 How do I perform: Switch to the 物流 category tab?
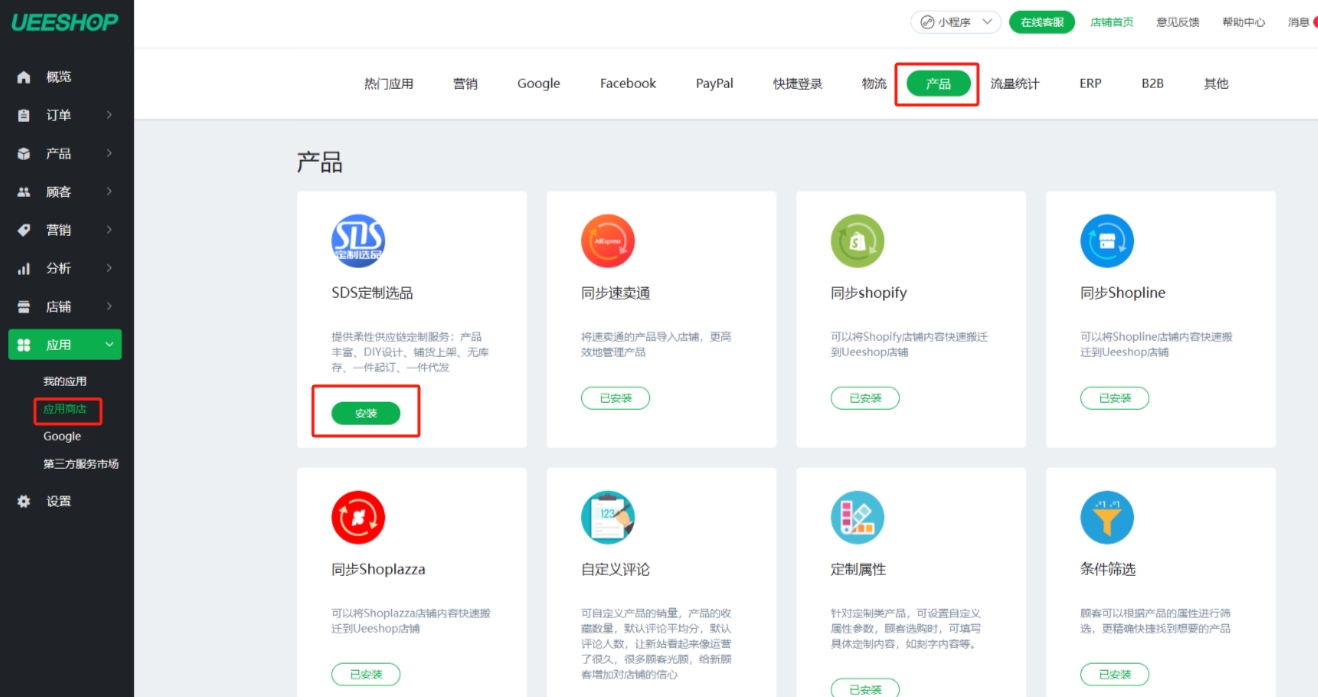(874, 84)
